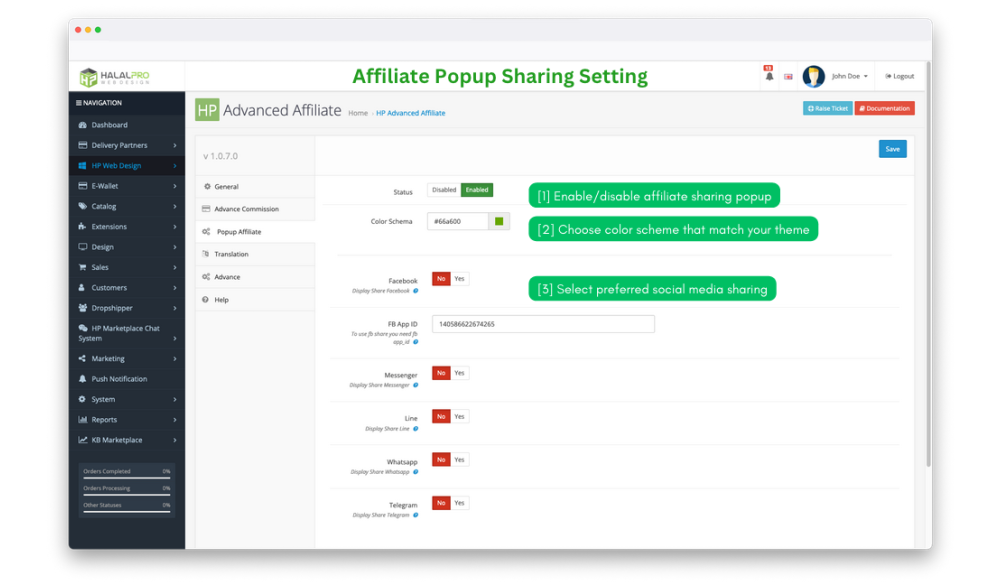Click the John Doe avatar image
This screenshot has height=585, width=1000.
pos(813,76)
